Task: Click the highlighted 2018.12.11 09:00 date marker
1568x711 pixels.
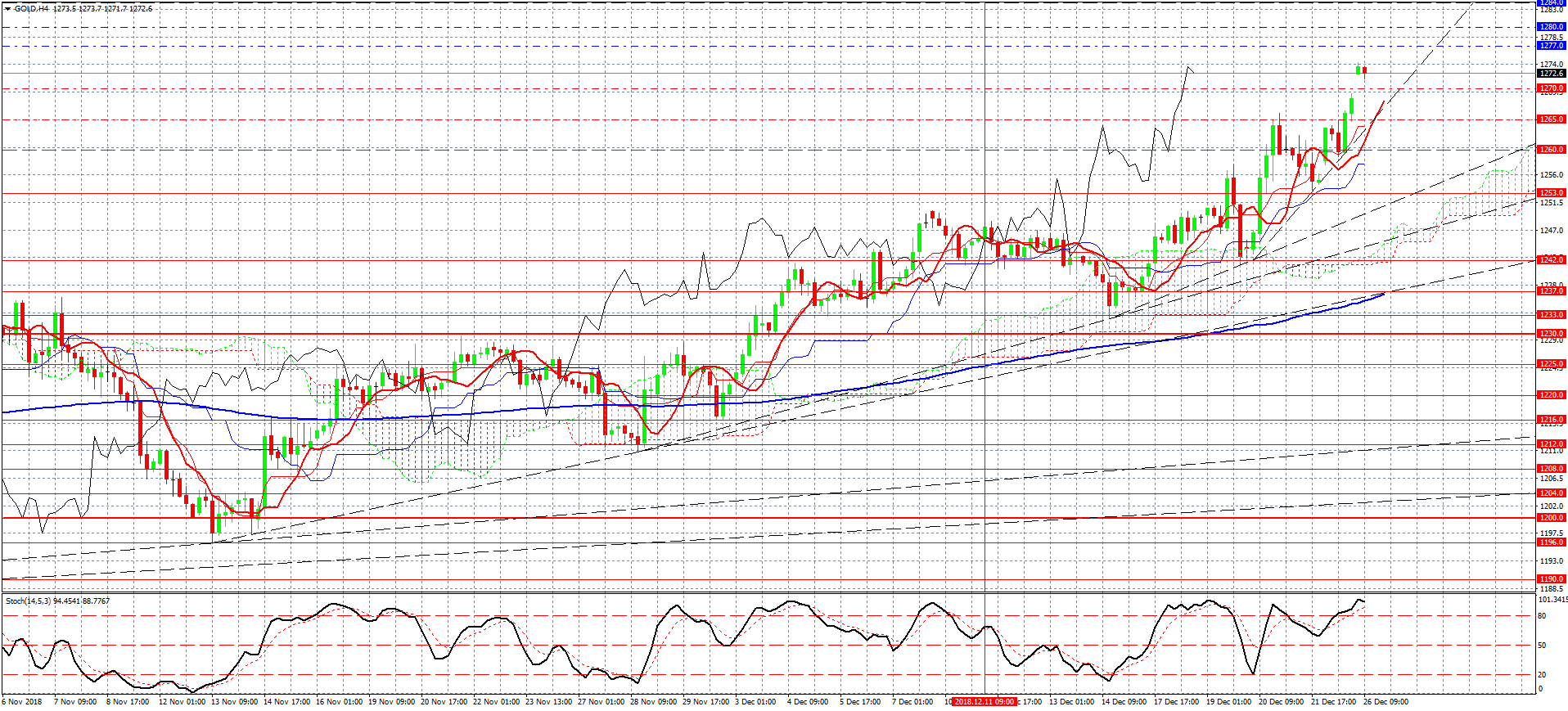Action: [985, 702]
